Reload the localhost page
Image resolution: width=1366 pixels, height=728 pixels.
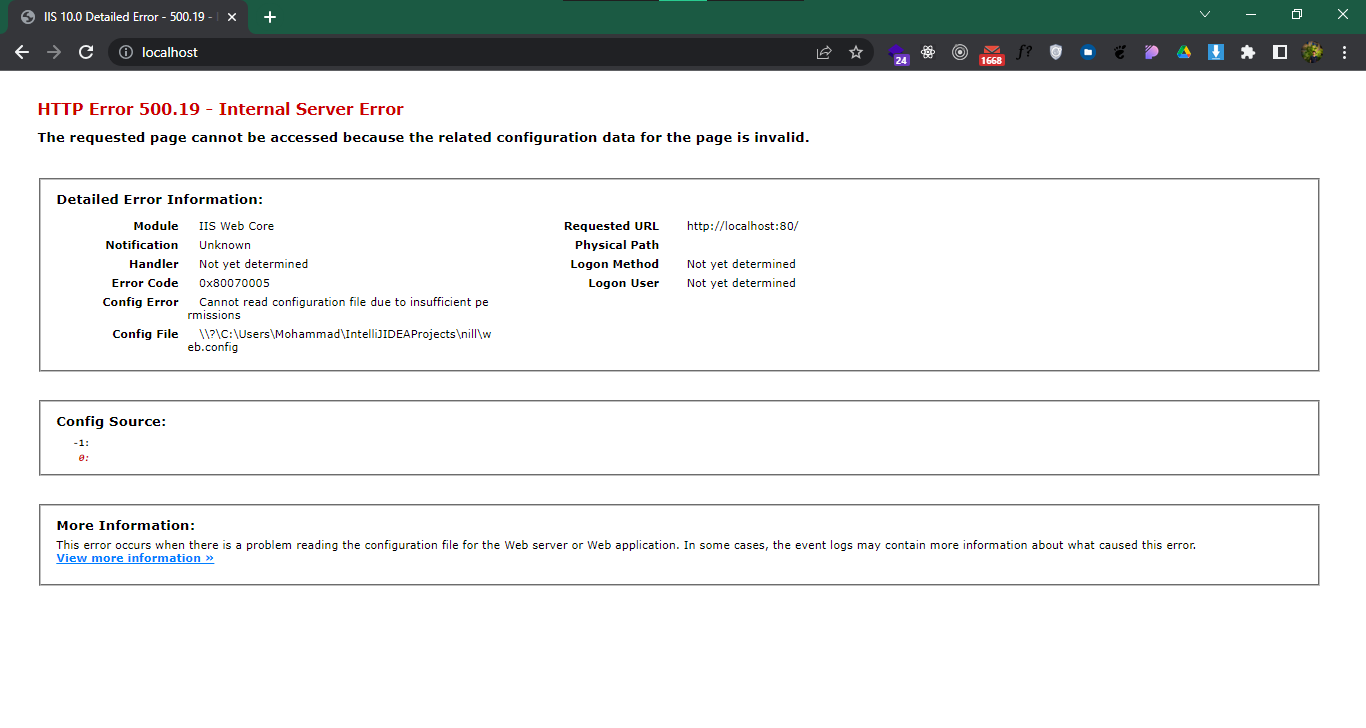[x=86, y=52]
